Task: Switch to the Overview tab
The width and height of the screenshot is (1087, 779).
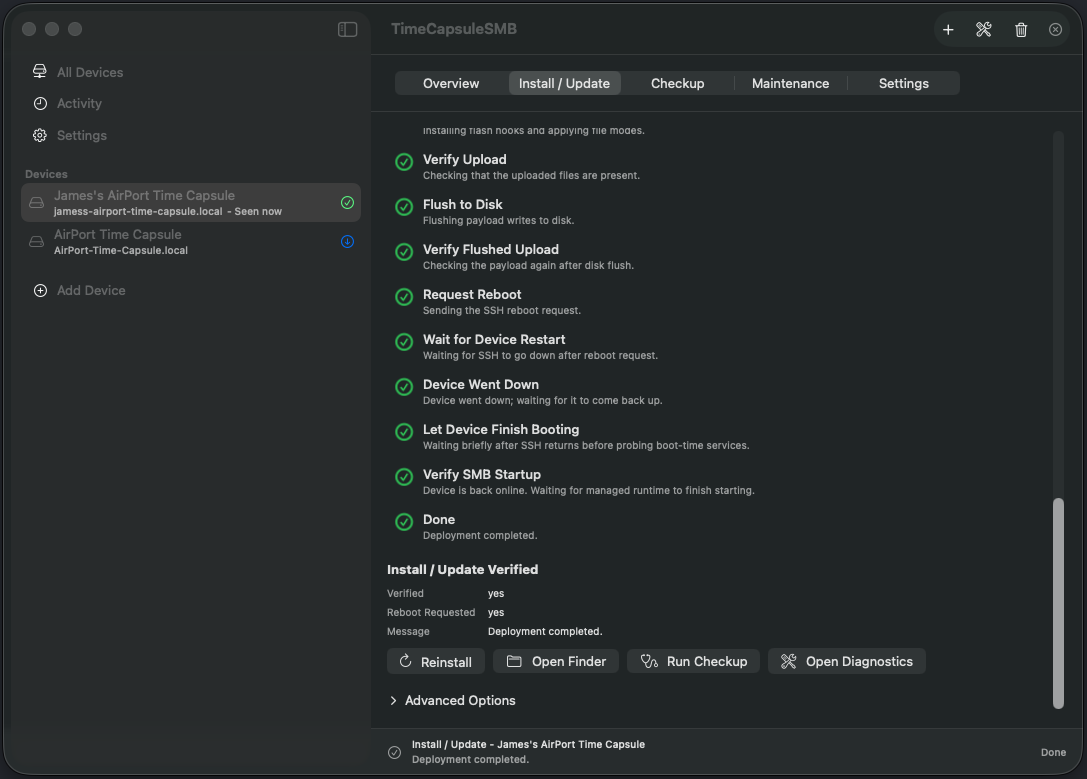Action: pyautogui.click(x=451, y=83)
